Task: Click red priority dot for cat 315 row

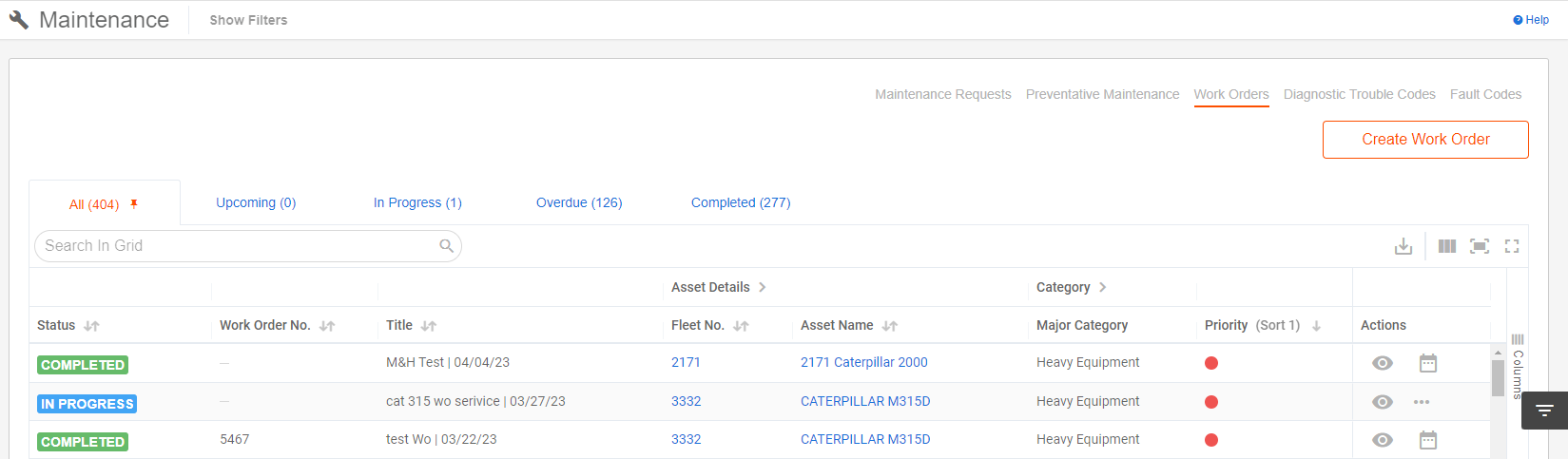Action: pyautogui.click(x=1211, y=402)
